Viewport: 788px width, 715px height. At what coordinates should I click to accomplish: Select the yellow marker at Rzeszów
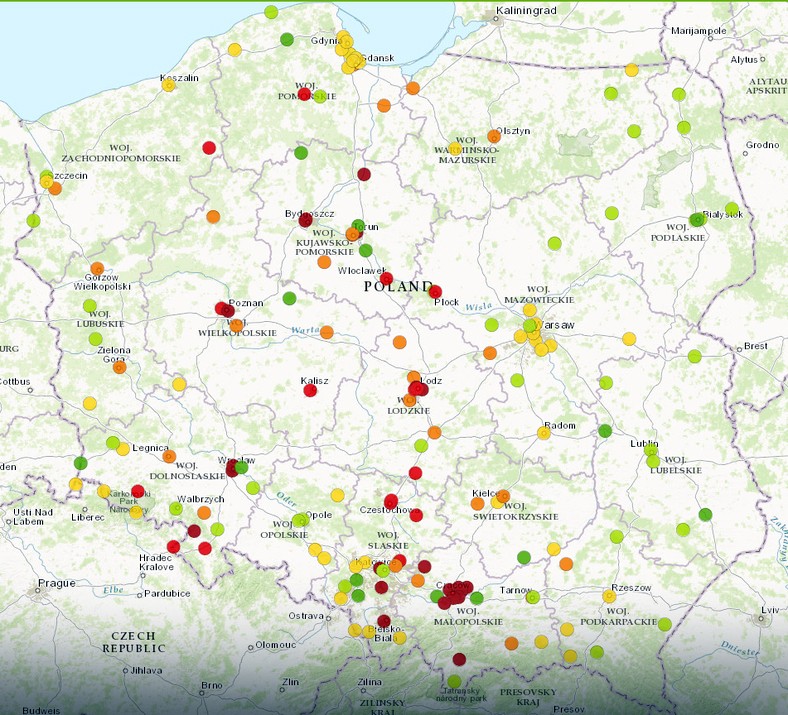coord(609,596)
